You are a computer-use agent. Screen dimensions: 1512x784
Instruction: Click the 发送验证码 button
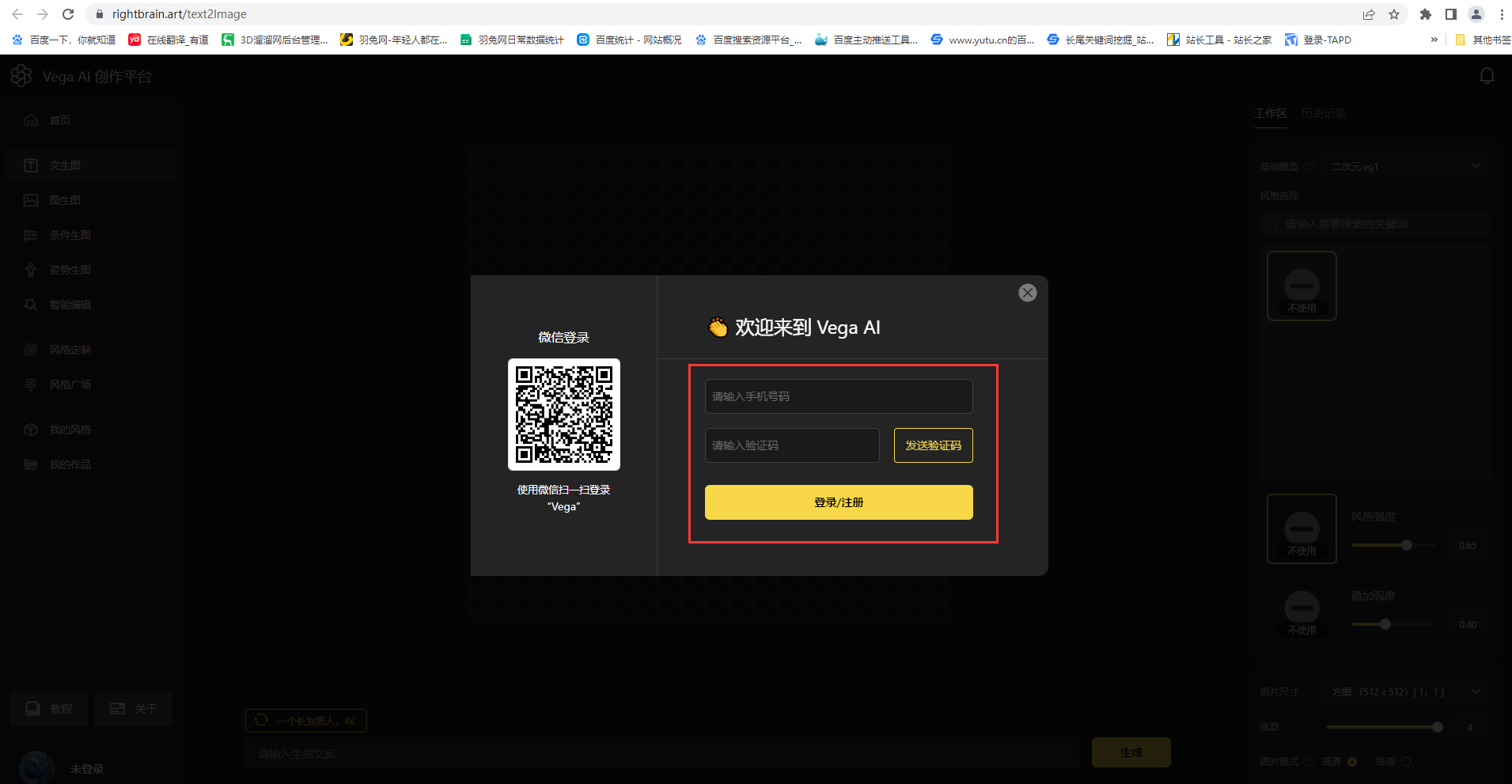tap(934, 445)
